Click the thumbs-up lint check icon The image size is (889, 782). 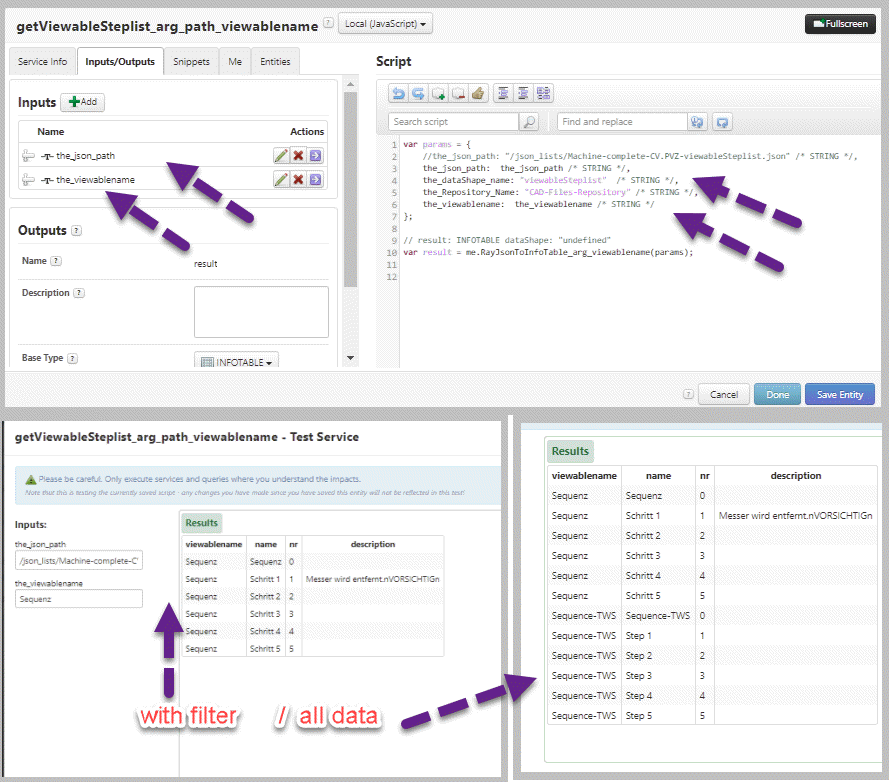coord(478,93)
